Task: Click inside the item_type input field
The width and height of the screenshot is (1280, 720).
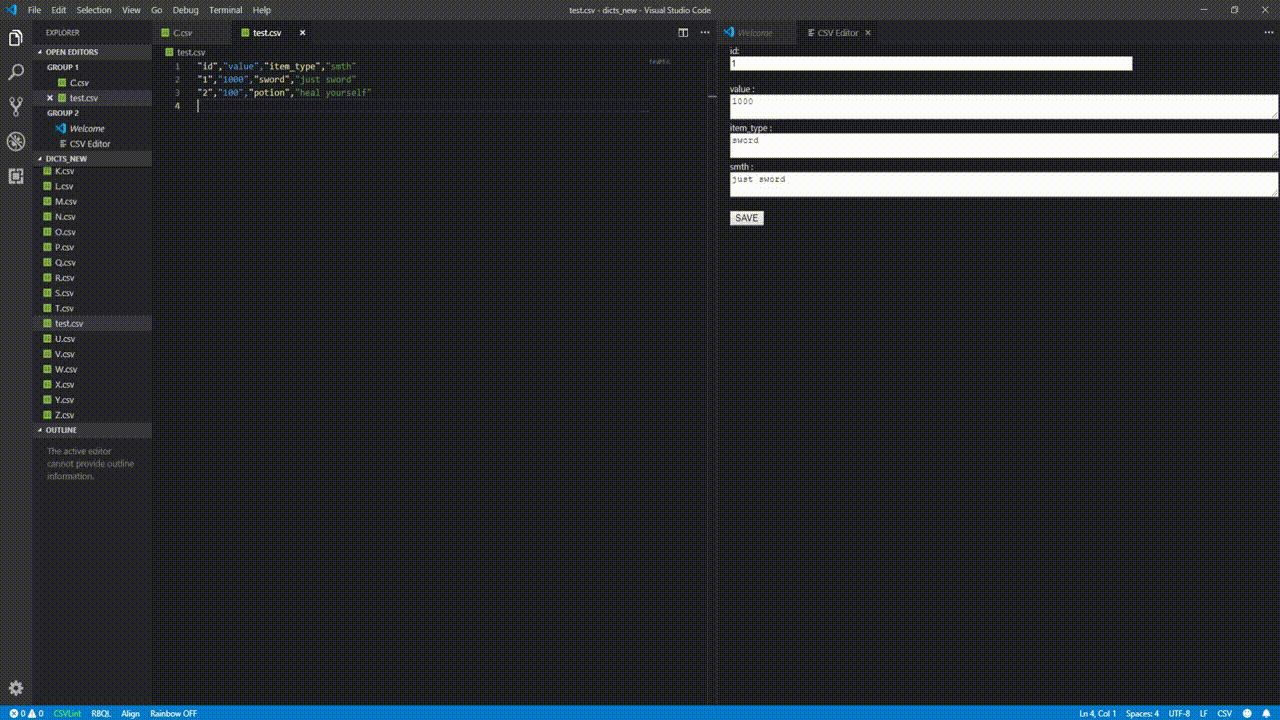Action: [1000, 144]
